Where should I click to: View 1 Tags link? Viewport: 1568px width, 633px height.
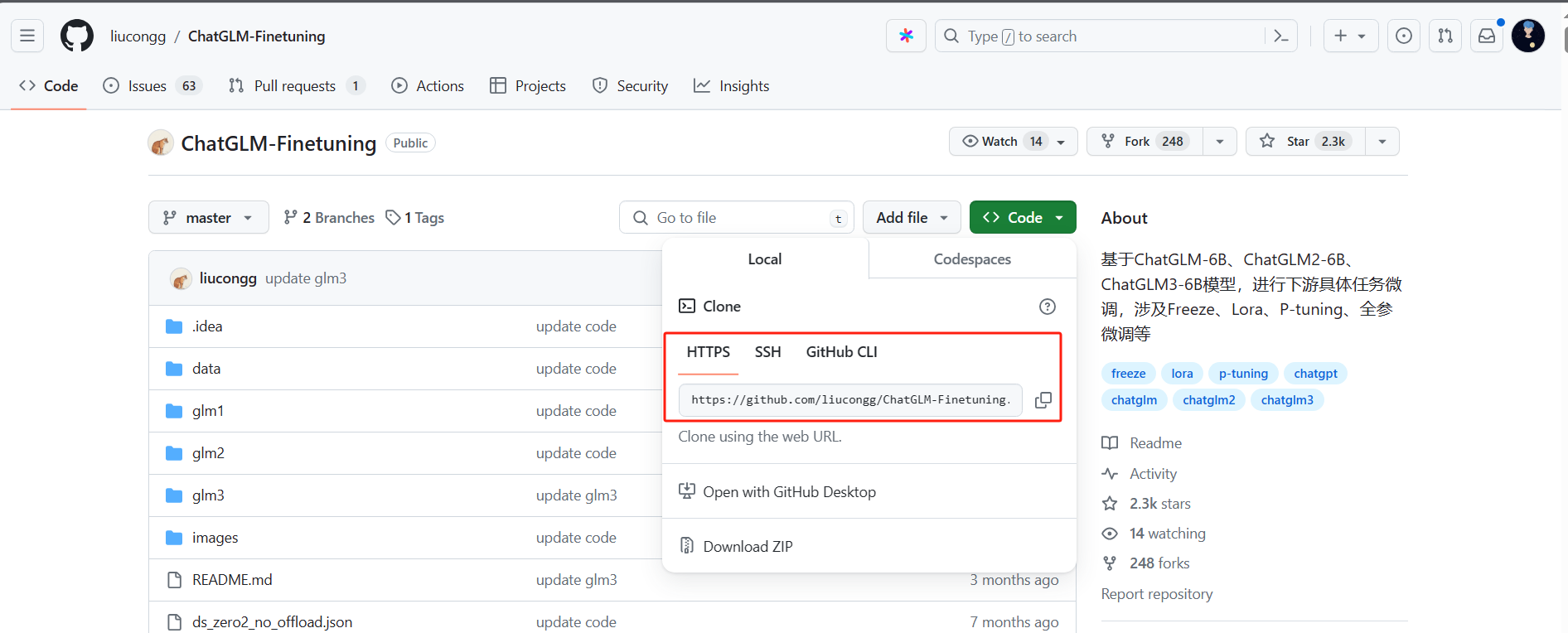pyautogui.click(x=415, y=218)
